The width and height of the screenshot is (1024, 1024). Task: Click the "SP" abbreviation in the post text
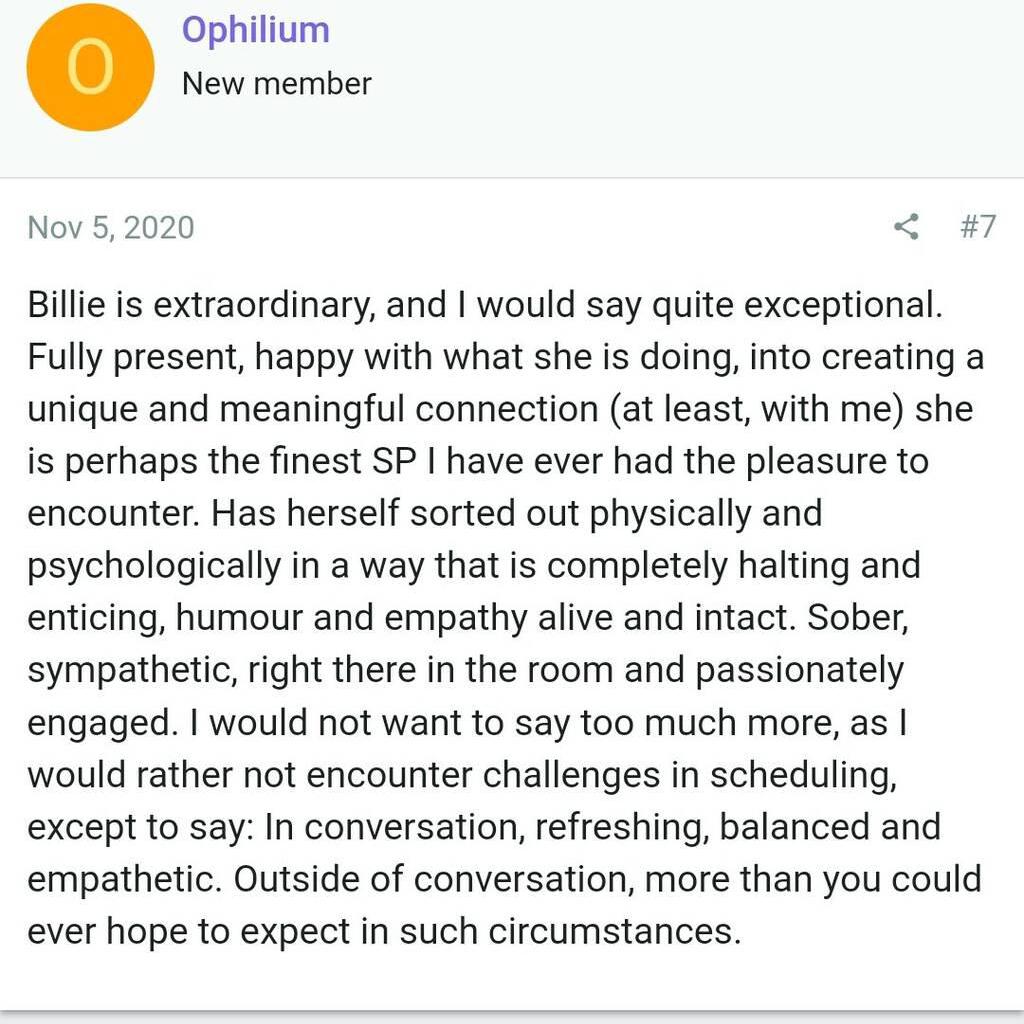pos(394,461)
